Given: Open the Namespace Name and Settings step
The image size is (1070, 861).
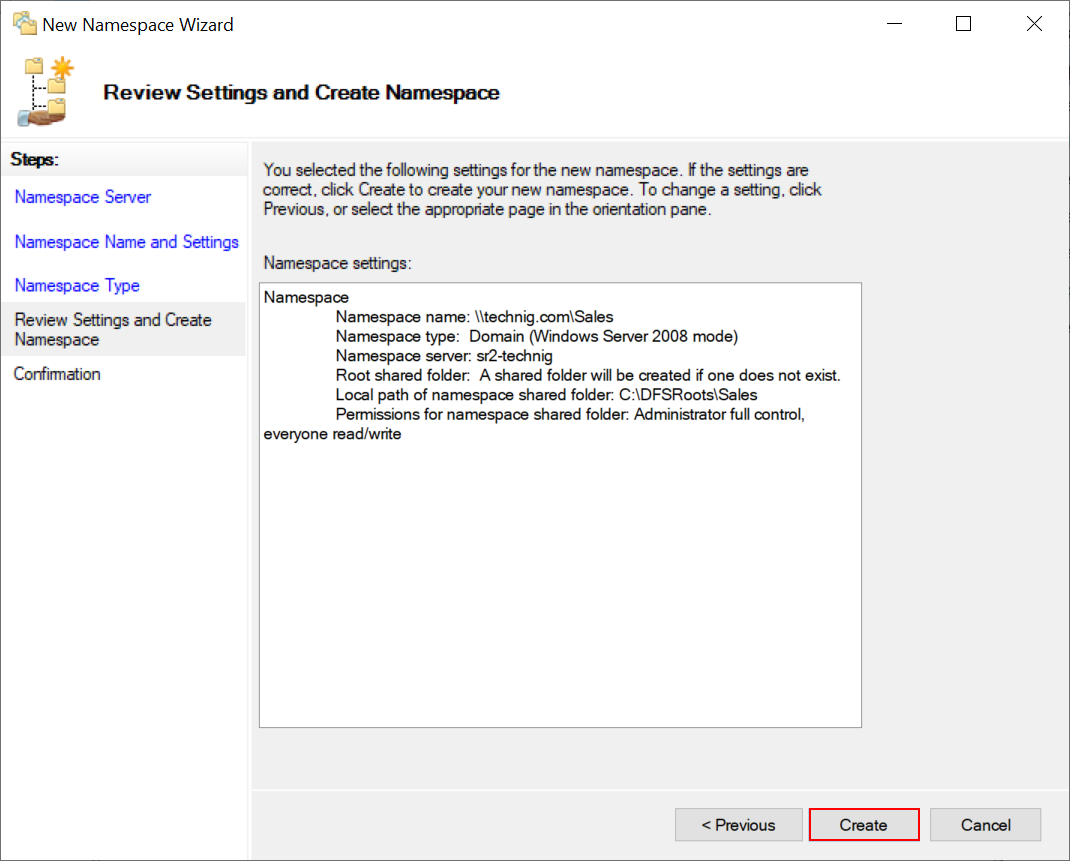Looking at the screenshot, I should point(126,241).
